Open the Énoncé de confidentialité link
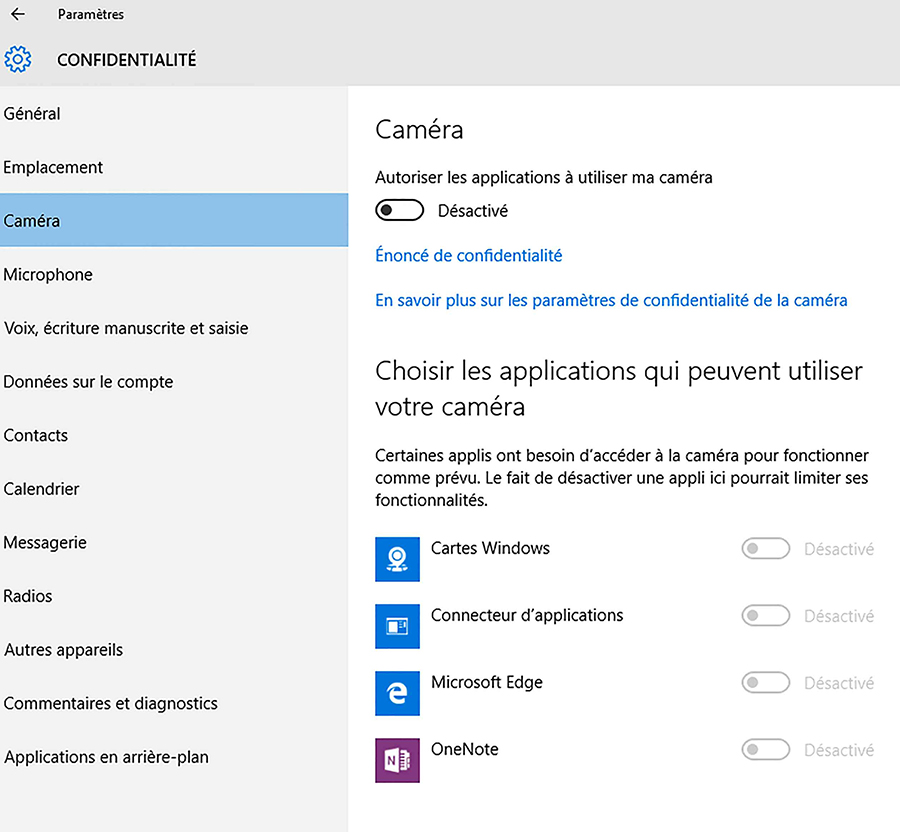This screenshot has width=900, height=832. tap(468, 255)
